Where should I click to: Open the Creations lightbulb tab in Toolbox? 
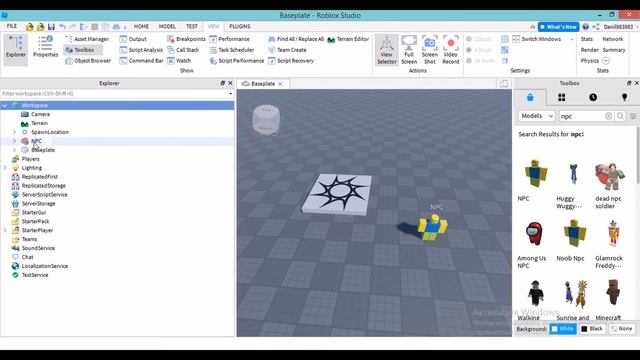tap(624, 97)
